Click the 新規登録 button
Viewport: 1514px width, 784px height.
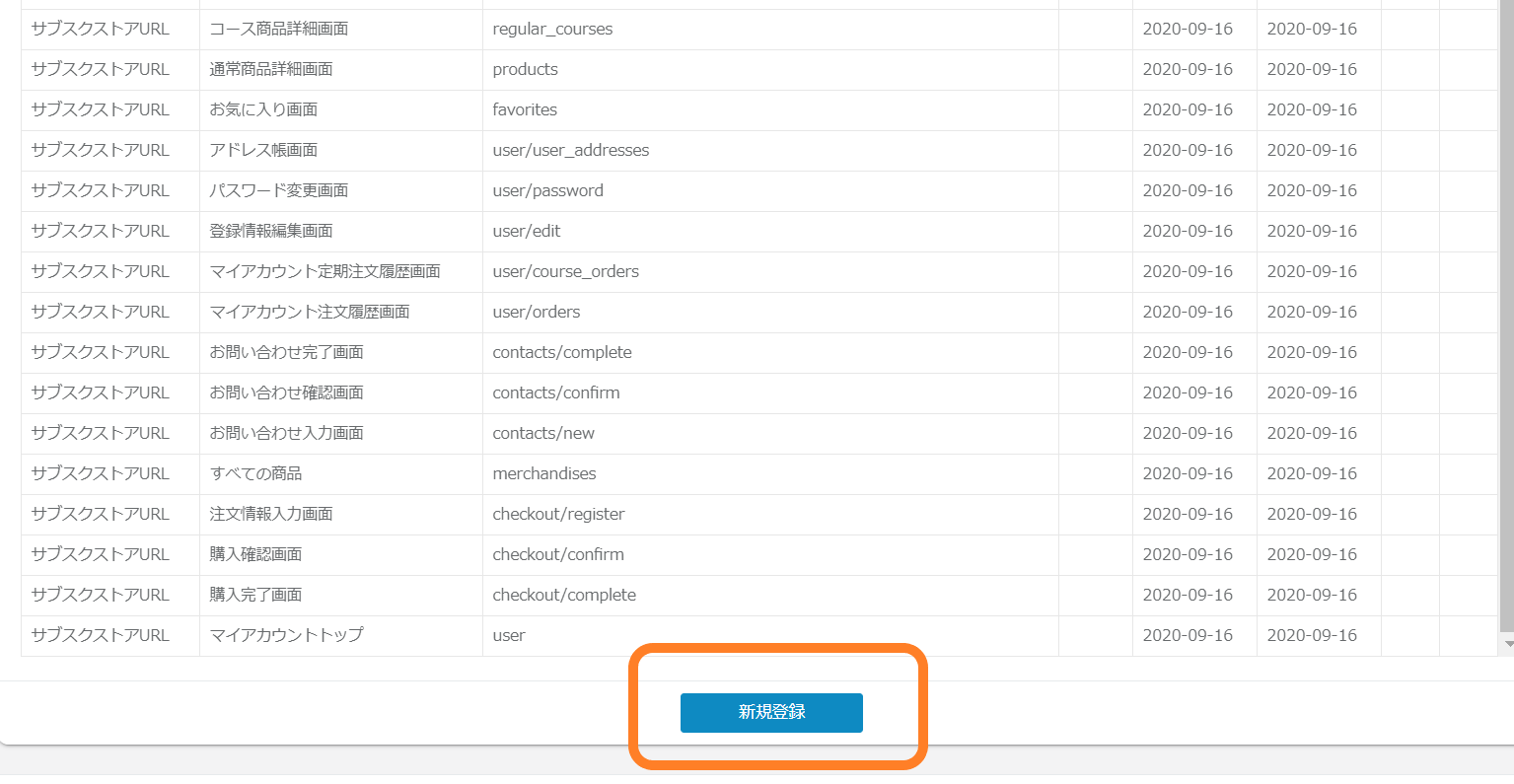pyautogui.click(x=771, y=712)
